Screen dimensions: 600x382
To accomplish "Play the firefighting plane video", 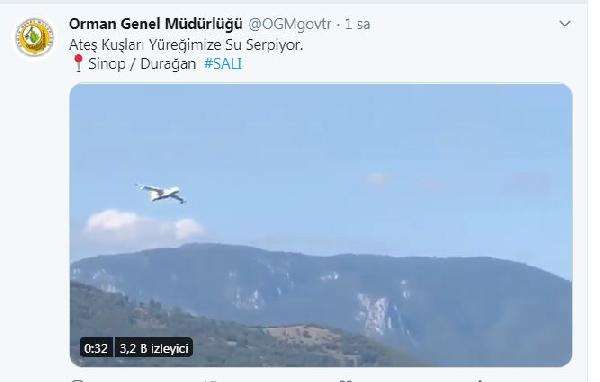I will click(x=321, y=225).
